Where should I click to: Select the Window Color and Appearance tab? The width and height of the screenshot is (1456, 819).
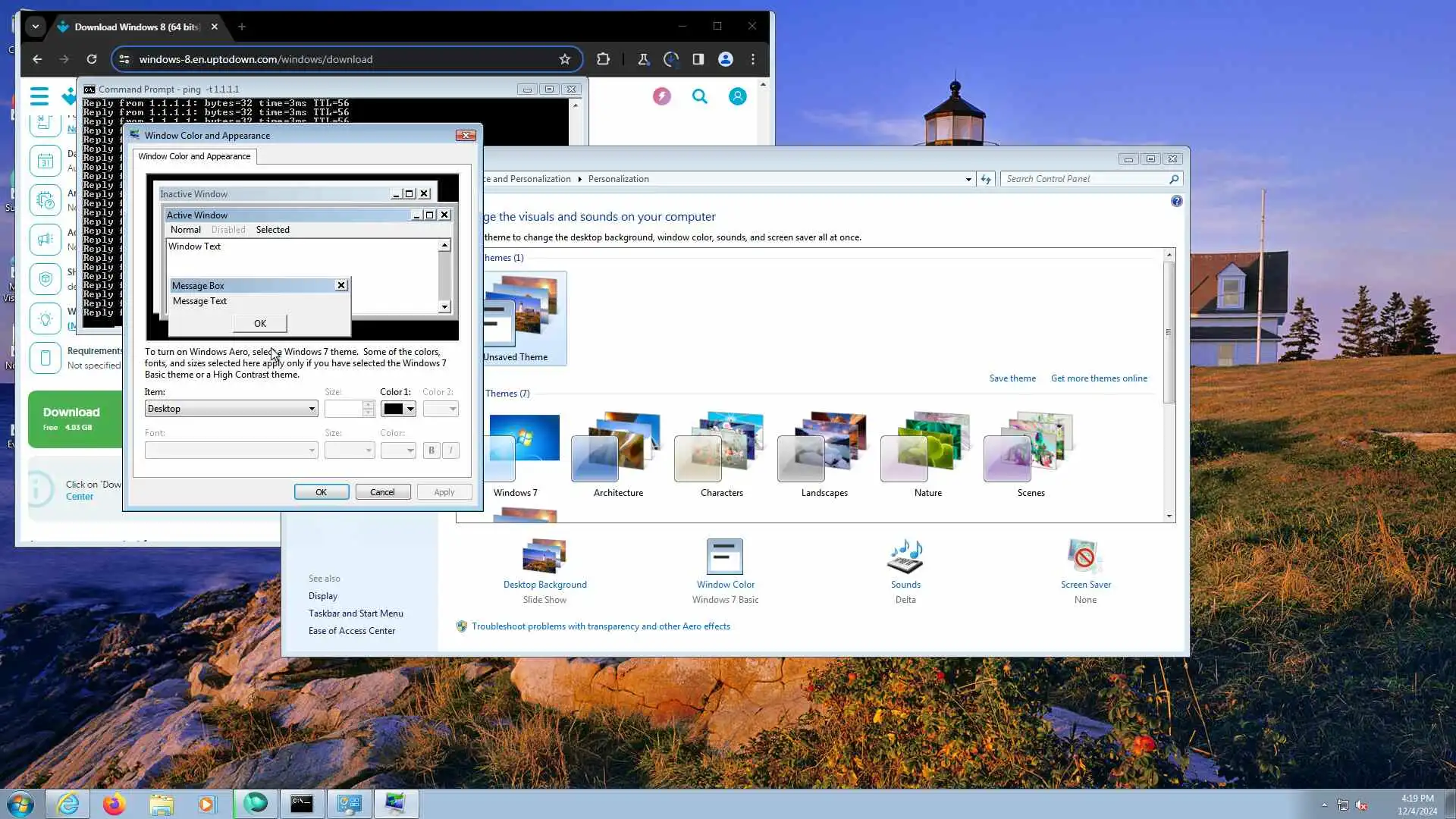(x=194, y=156)
